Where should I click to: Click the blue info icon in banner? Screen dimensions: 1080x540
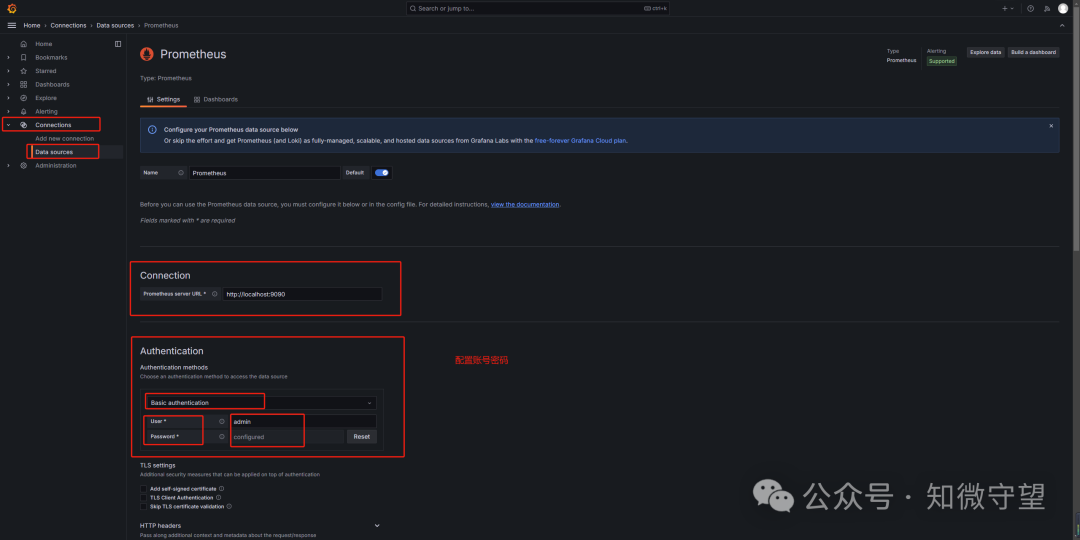152,129
